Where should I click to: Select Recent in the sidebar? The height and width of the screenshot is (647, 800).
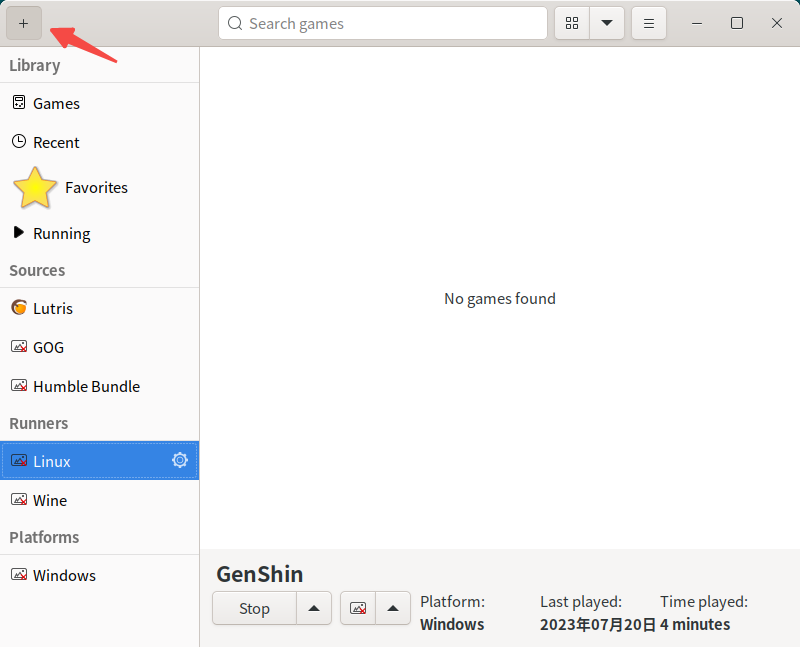point(99,142)
